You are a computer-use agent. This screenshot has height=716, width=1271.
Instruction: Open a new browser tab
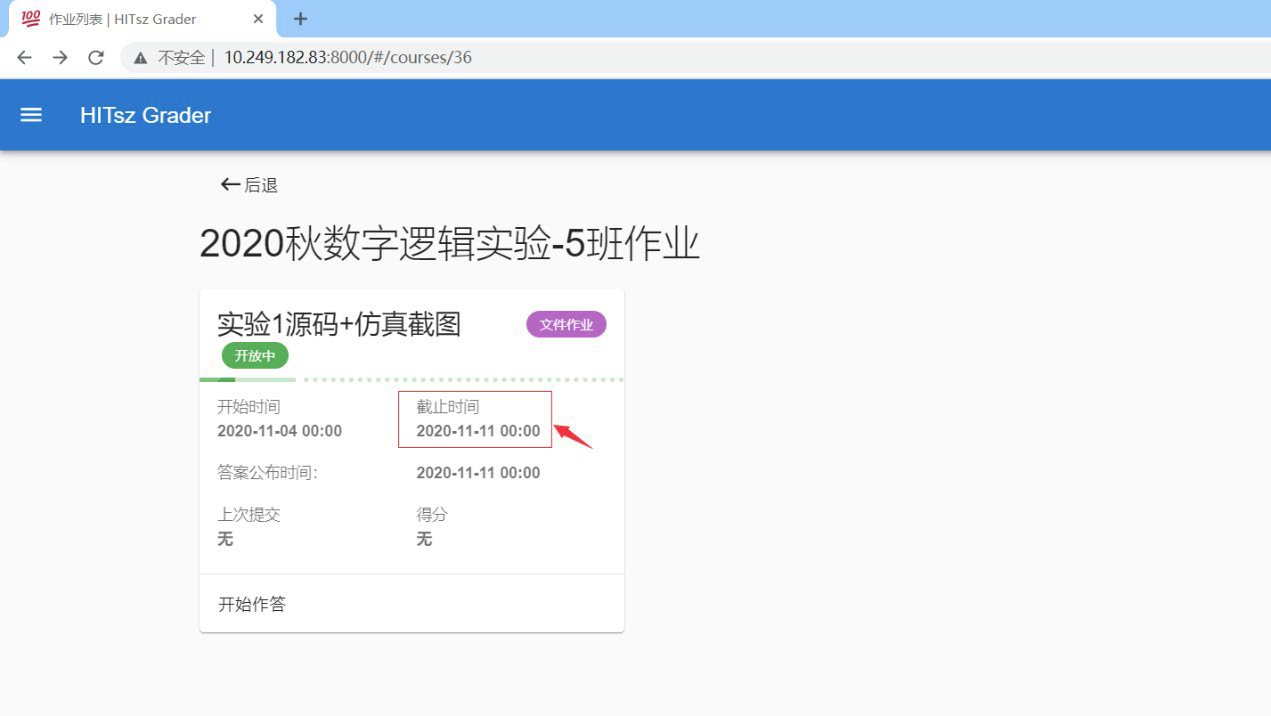click(x=300, y=19)
